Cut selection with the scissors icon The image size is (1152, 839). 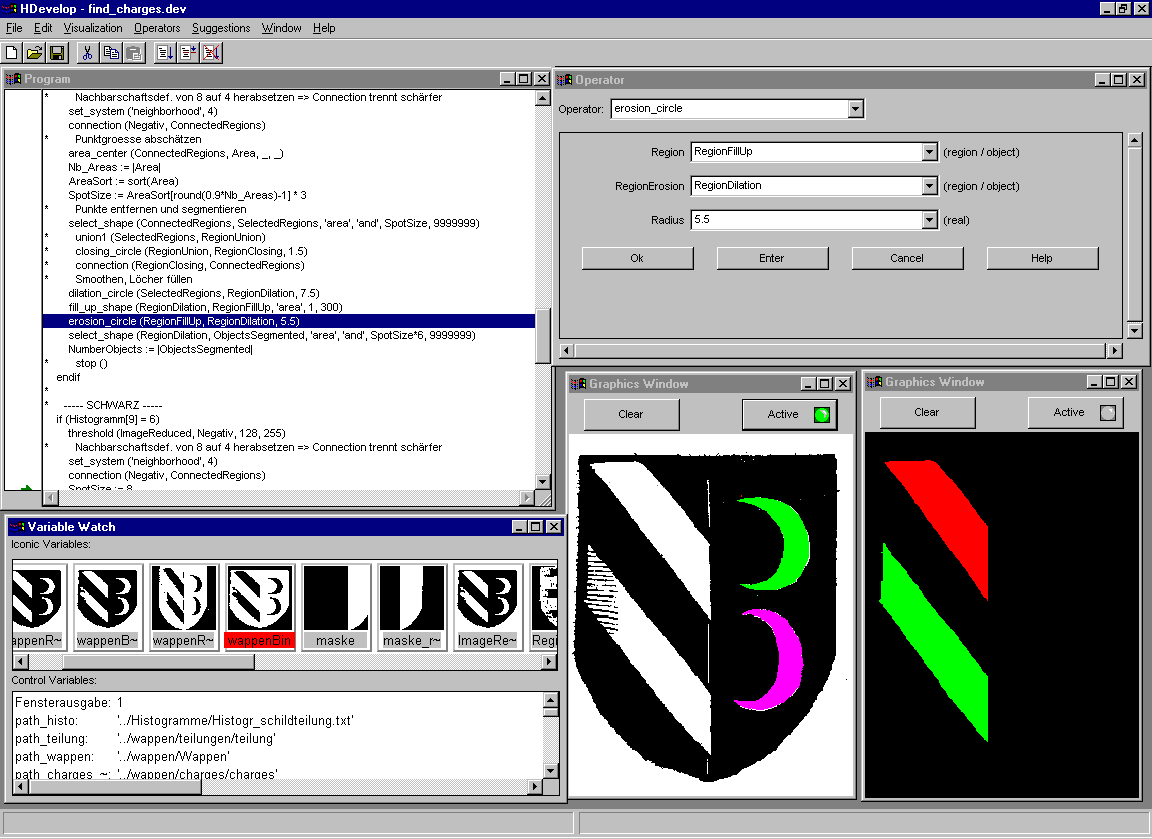pyautogui.click(x=87, y=53)
